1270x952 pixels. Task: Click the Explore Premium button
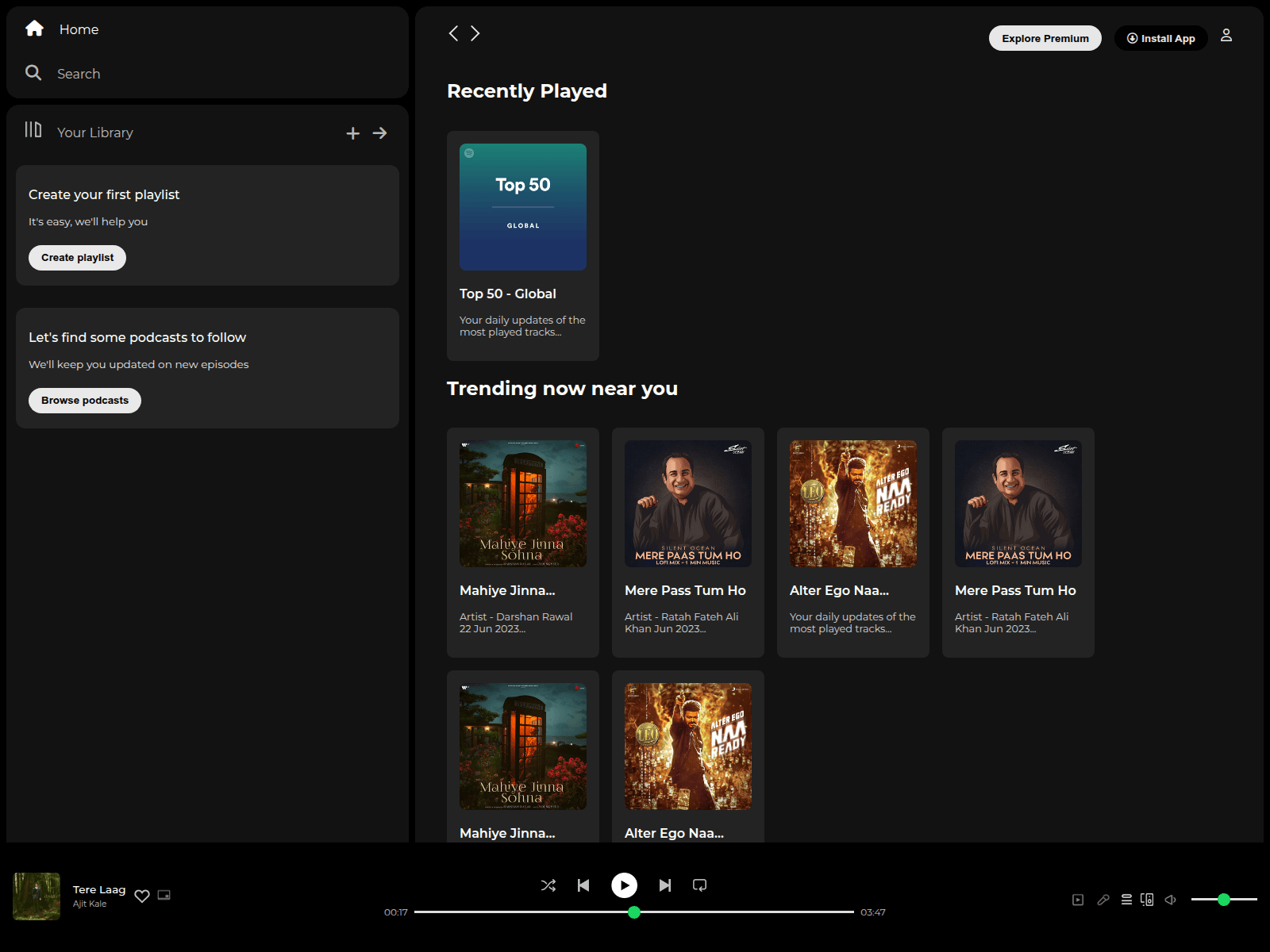coord(1045,38)
